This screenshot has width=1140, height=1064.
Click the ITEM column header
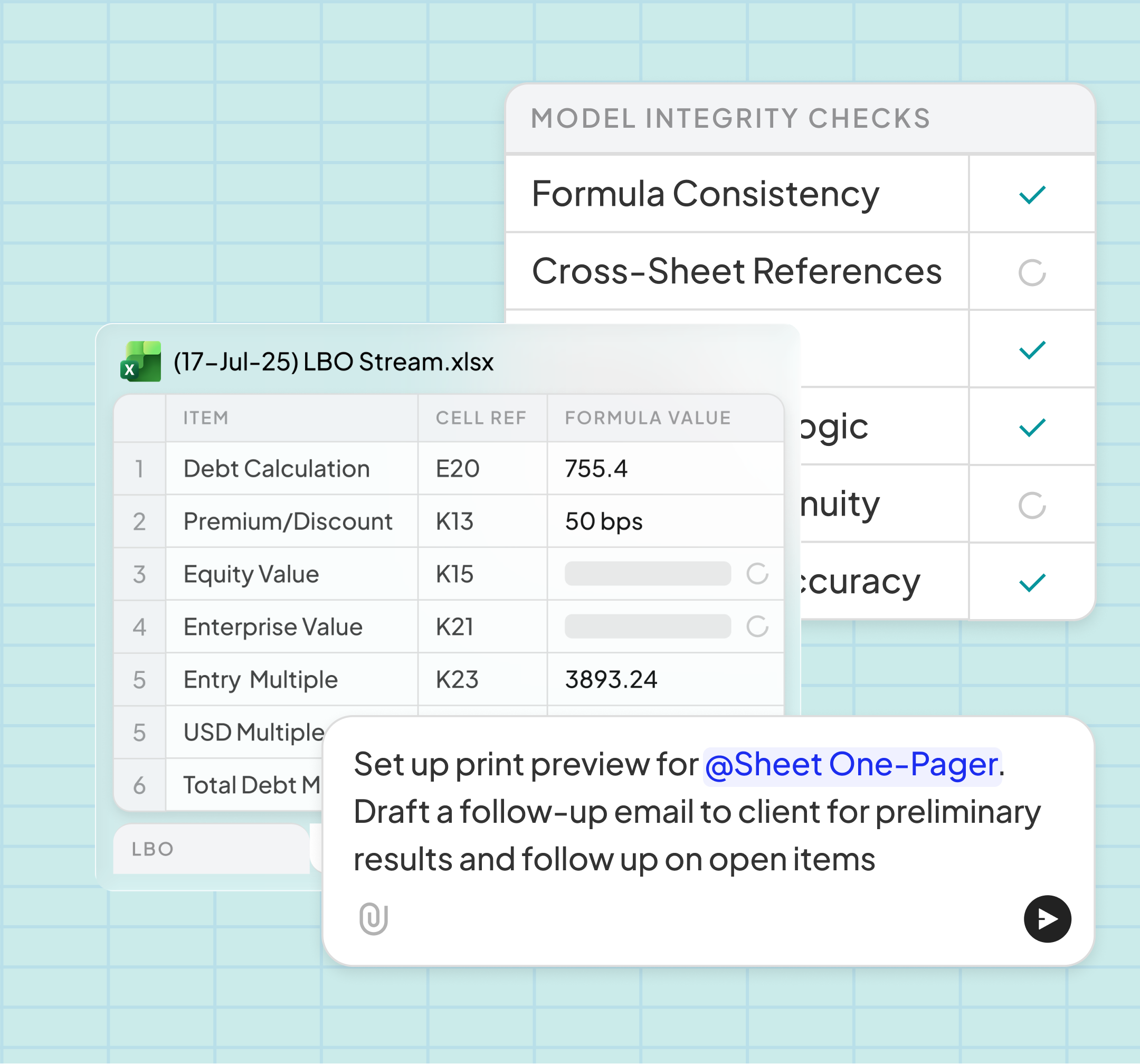click(206, 417)
